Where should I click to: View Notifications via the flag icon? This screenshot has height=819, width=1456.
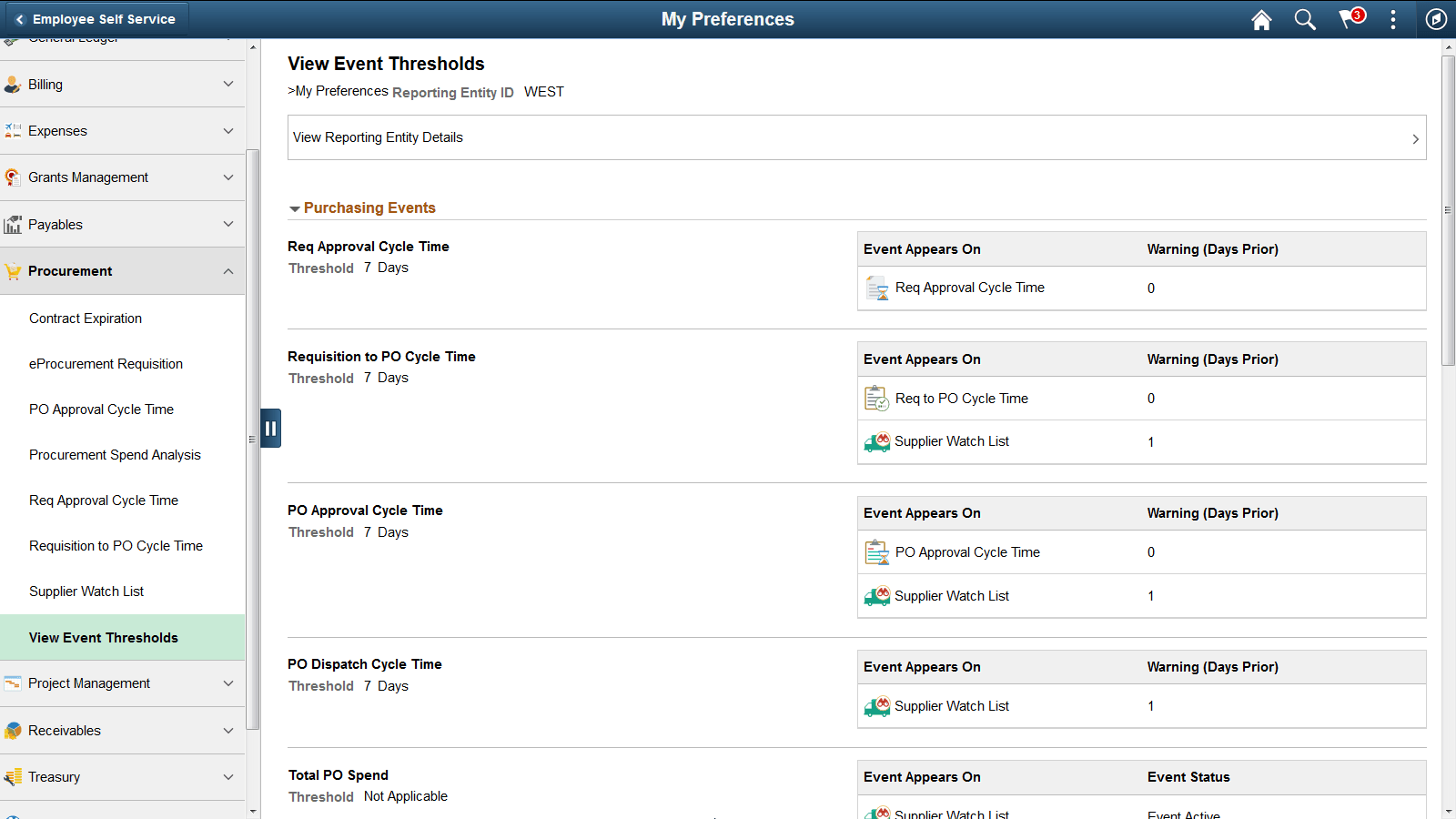pyautogui.click(x=1349, y=19)
